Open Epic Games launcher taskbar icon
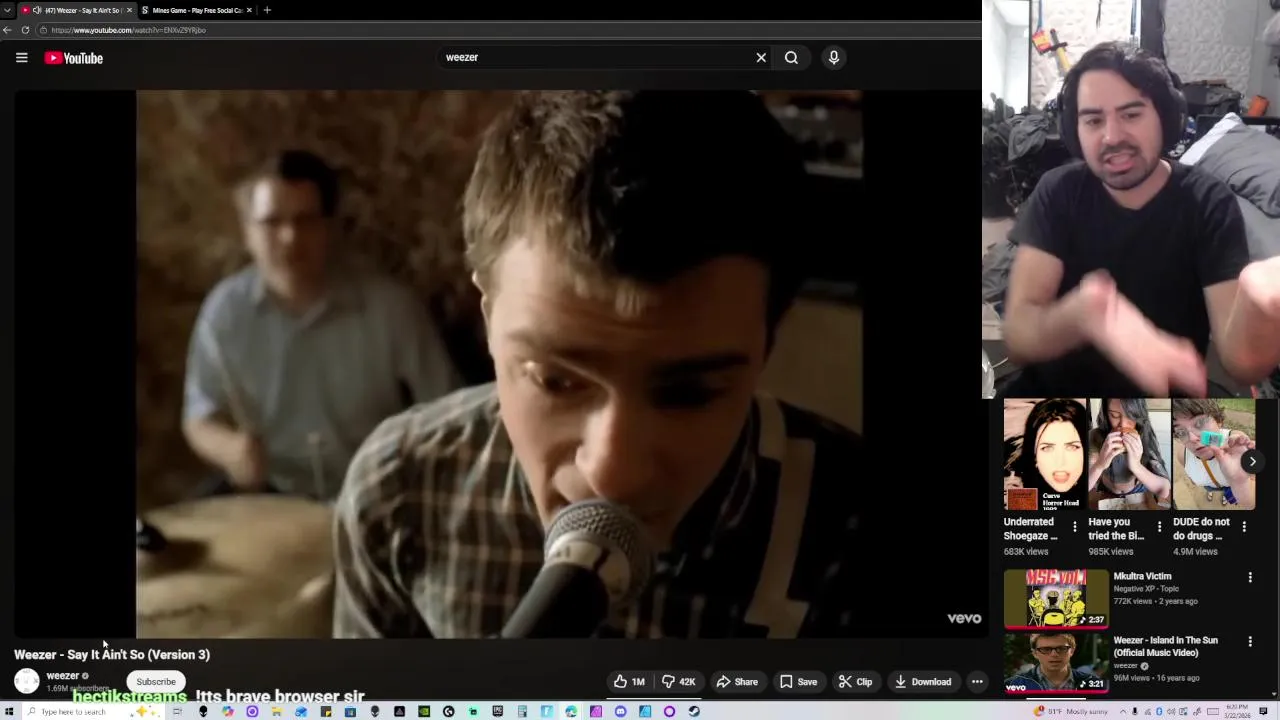This screenshot has height=720, width=1280. [x=497, y=711]
